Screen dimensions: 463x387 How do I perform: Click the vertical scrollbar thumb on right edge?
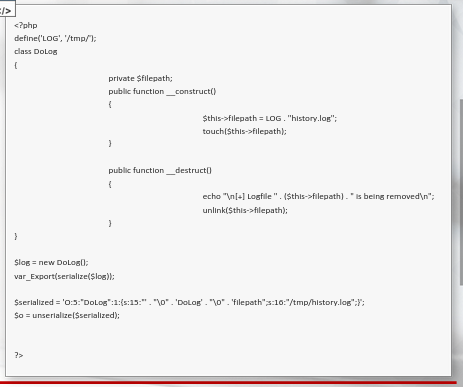pyautogui.click(x=461, y=192)
